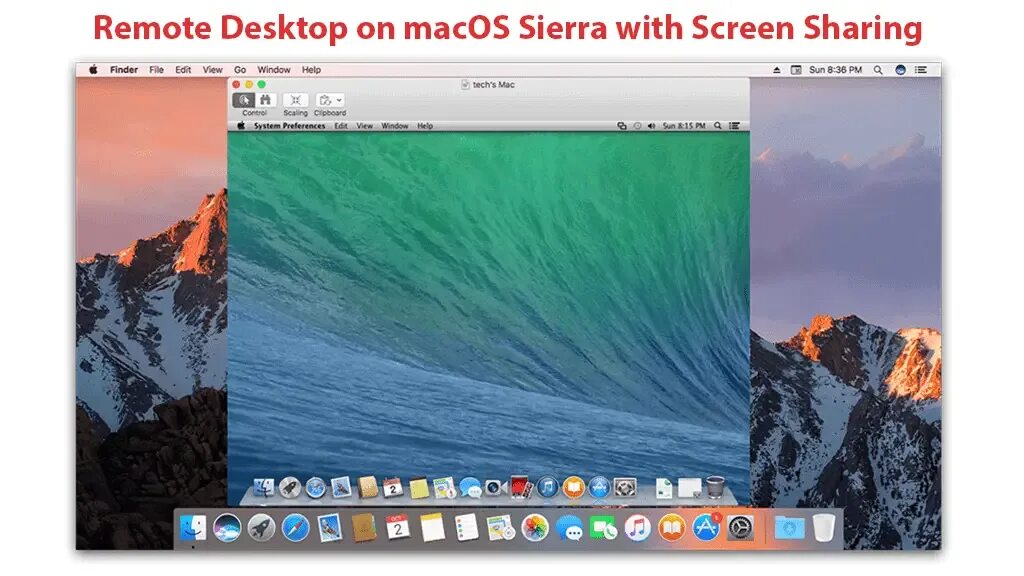Select the Control mode cursor button
This screenshot has height=576, width=1024.
244,100
